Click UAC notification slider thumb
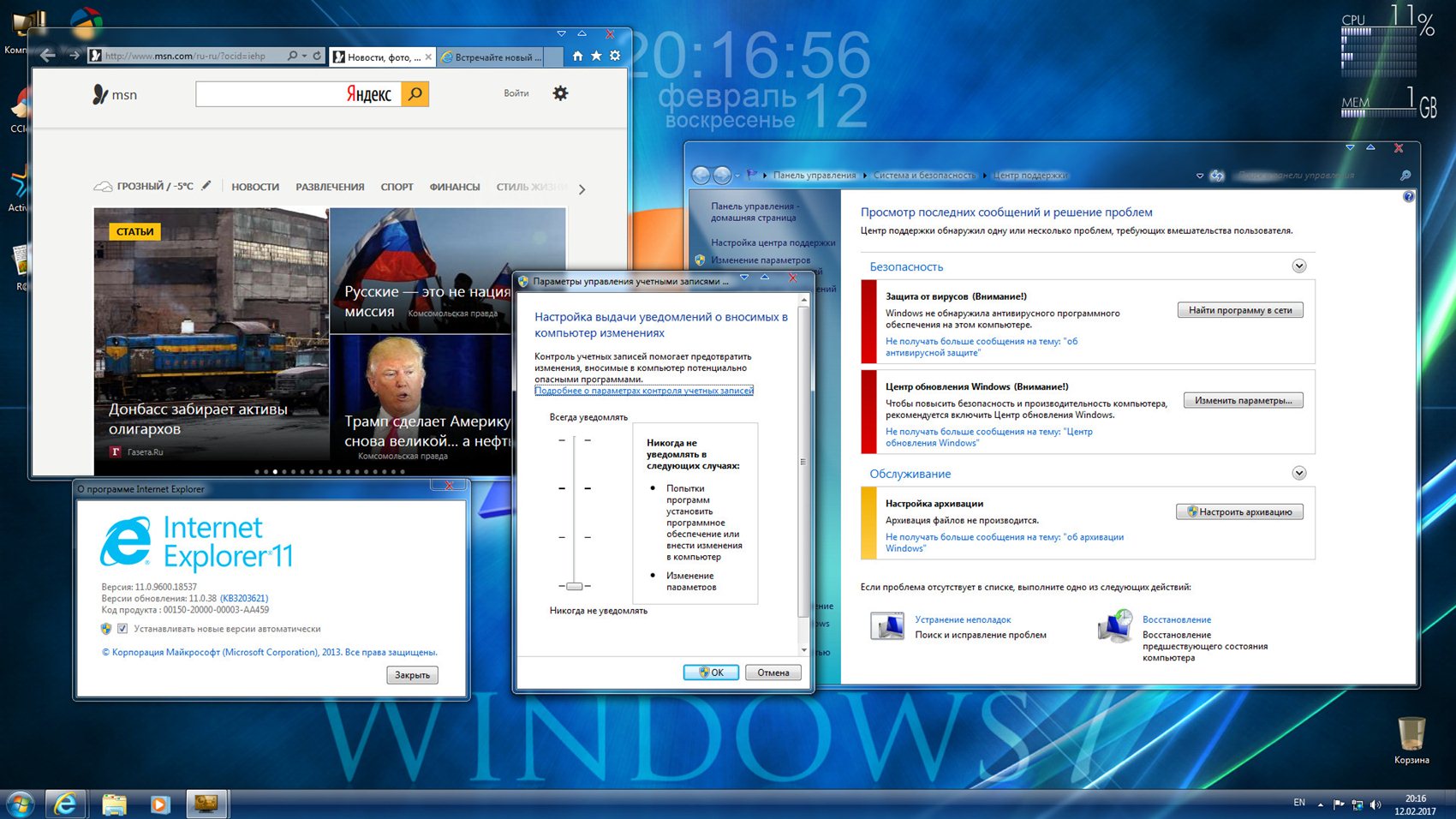The width and height of the screenshot is (1456, 819). click(575, 586)
